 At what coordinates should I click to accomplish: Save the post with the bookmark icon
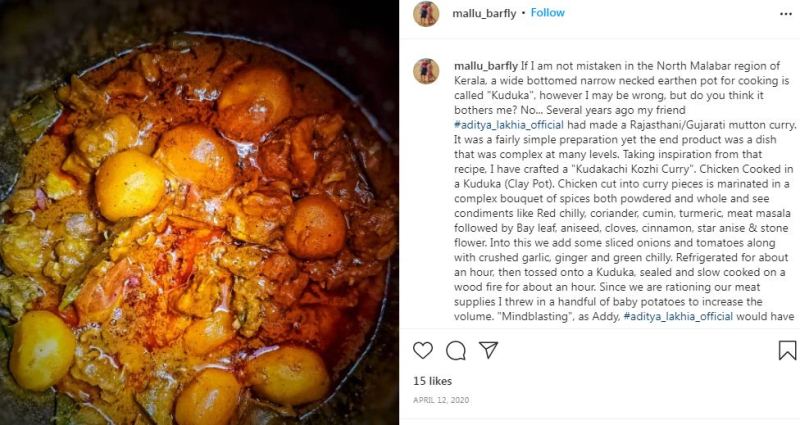787,350
